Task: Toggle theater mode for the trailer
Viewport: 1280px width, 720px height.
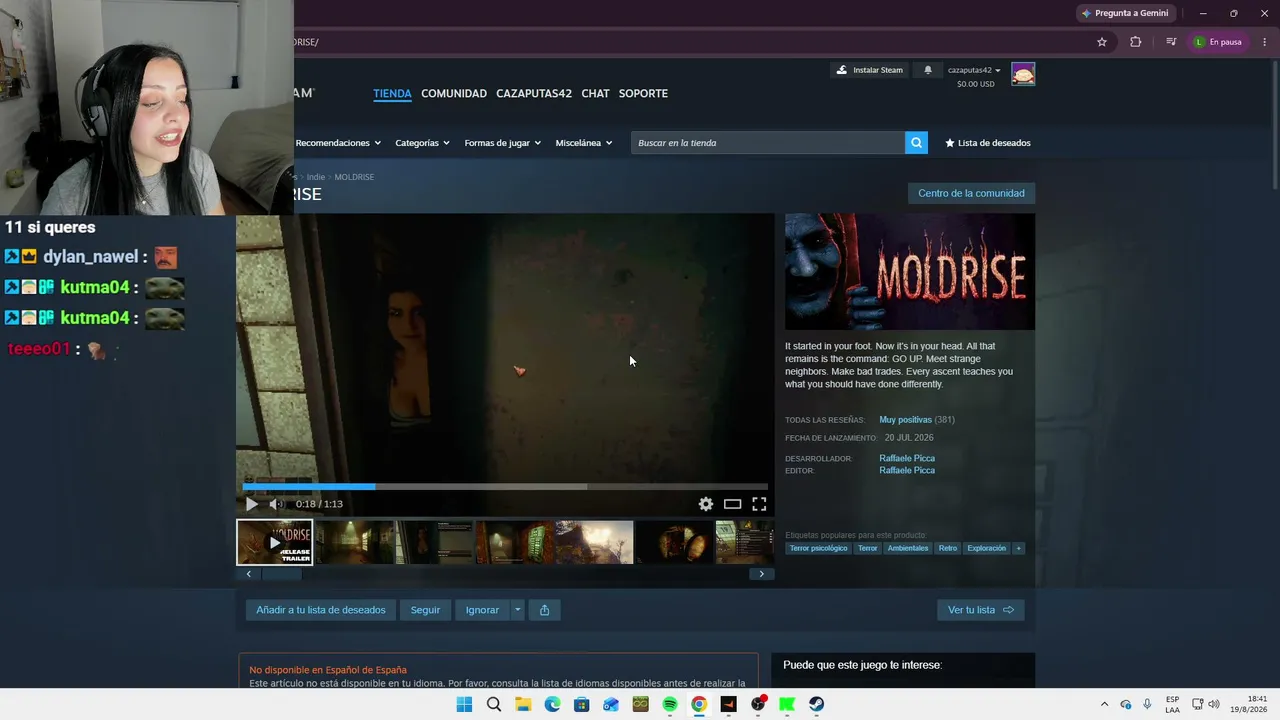Action: pyautogui.click(x=733, y=504)
